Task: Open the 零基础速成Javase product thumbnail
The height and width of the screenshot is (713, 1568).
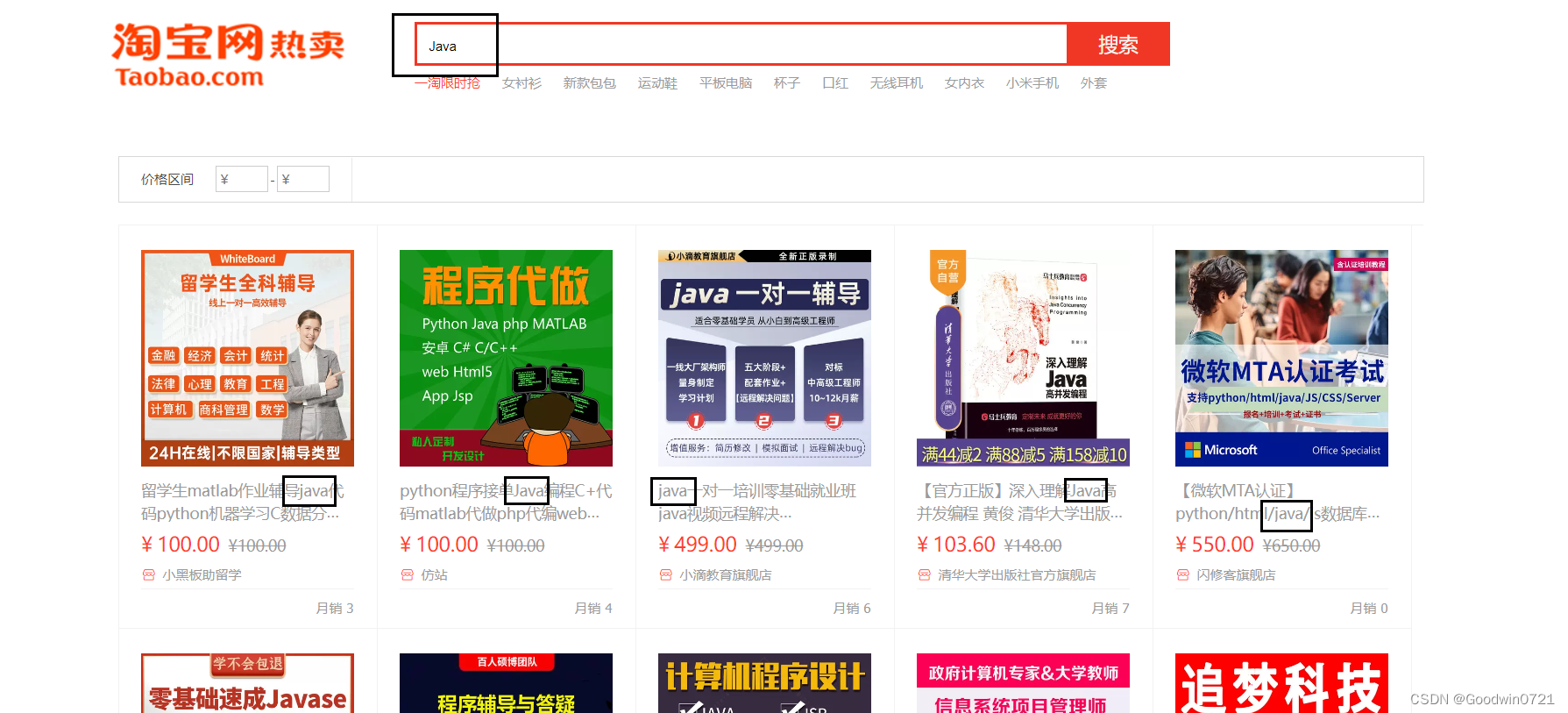Action: (x=247, y=683)
